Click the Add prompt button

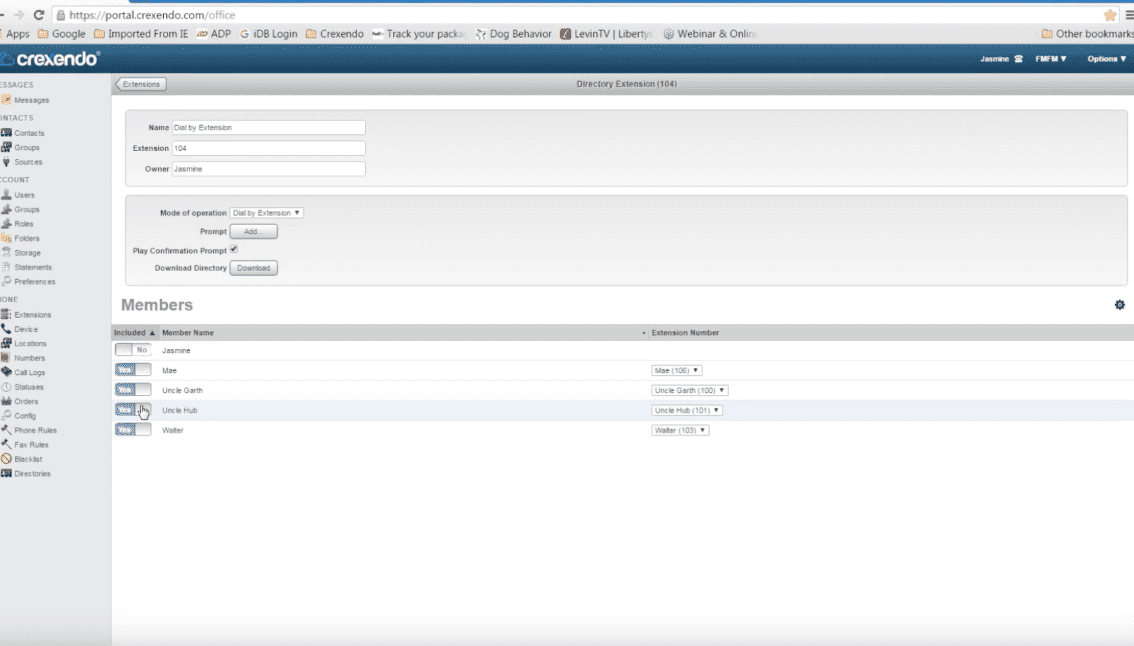point(253,231)
